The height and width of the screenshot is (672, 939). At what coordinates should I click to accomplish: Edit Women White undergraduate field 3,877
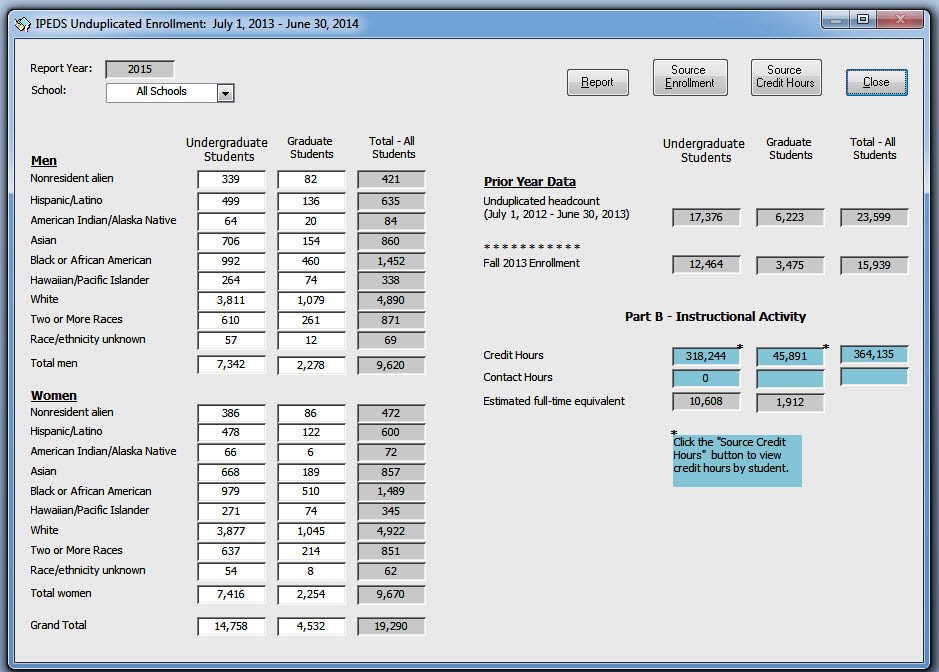coord(231,531)
